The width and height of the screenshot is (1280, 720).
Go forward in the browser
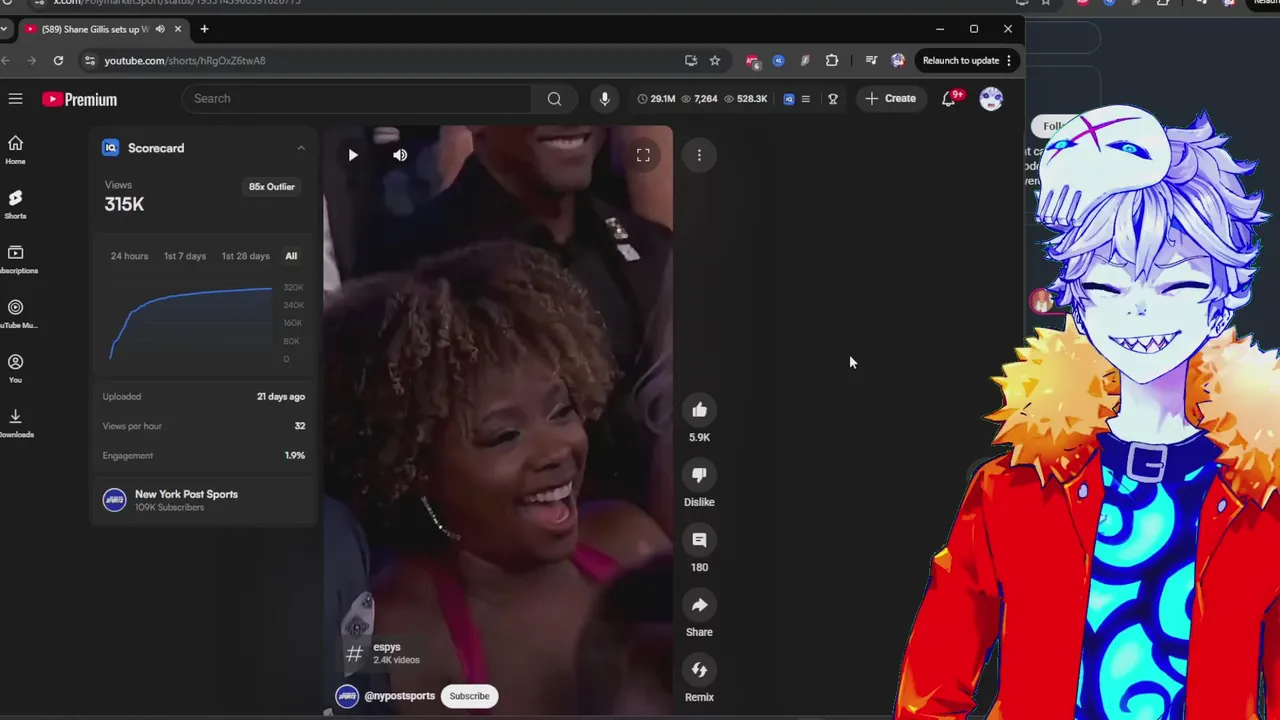(31, 61)
